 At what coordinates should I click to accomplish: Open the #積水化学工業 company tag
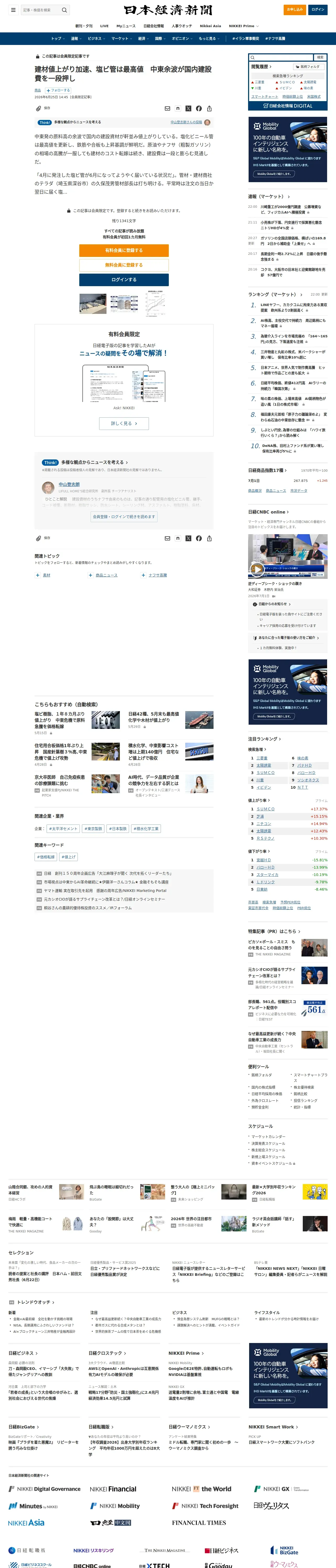146,828
